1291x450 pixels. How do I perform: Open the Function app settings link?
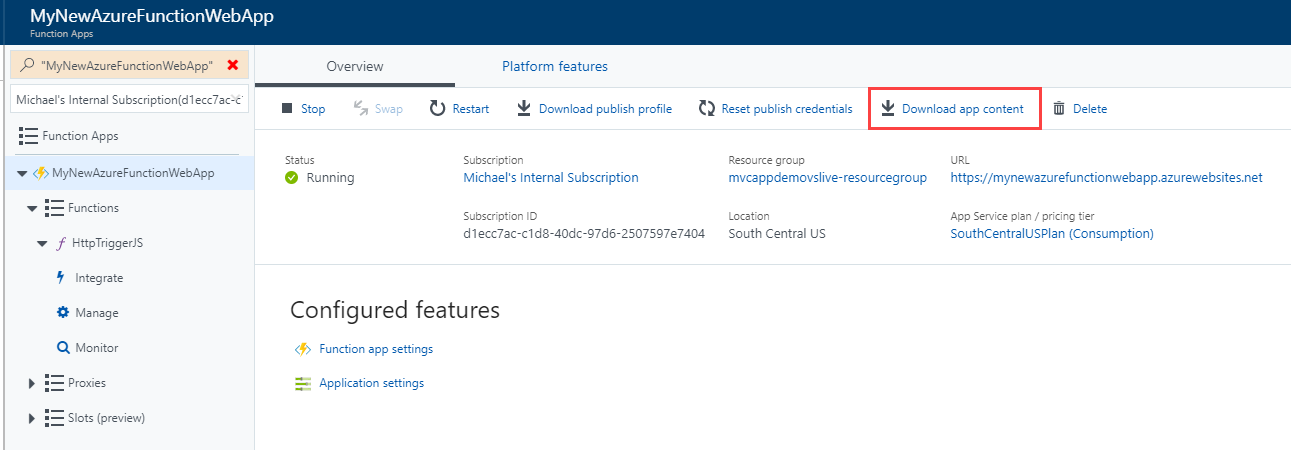(375, 349)
